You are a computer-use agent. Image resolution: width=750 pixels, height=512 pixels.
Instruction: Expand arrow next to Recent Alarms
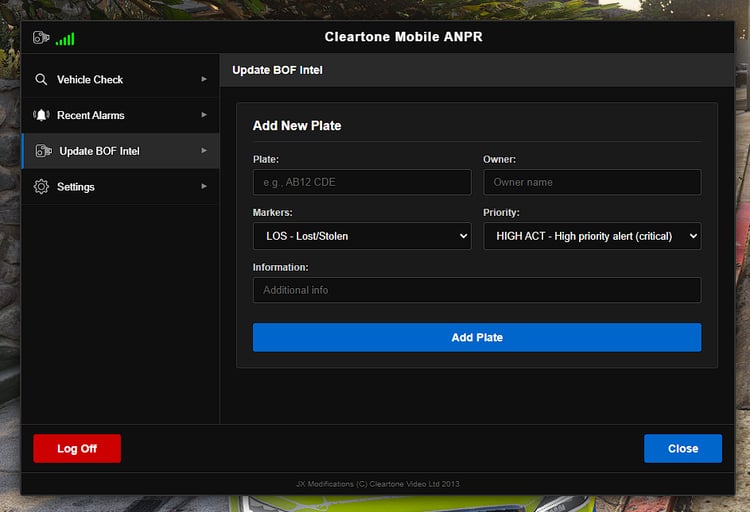(x=204, y=115)
